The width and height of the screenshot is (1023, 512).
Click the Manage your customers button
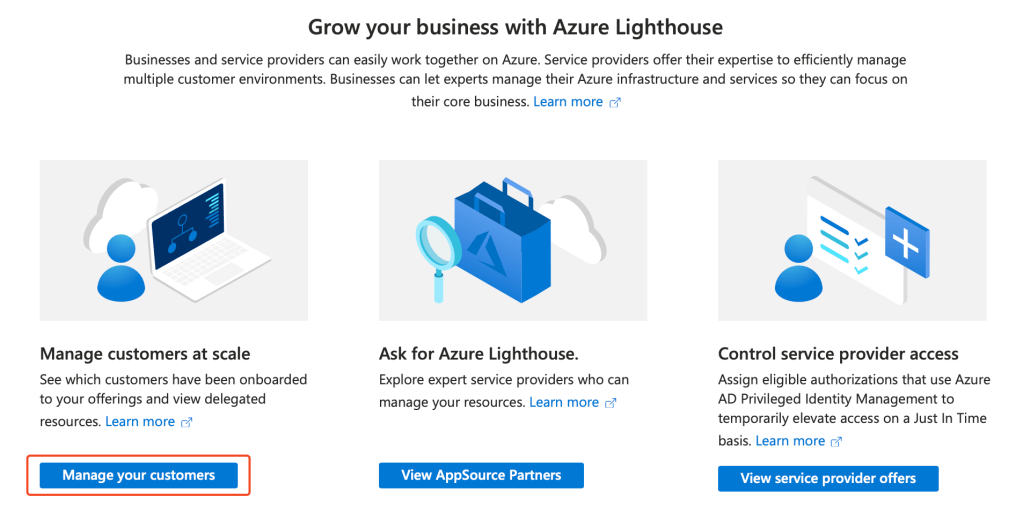coord(138,475)
